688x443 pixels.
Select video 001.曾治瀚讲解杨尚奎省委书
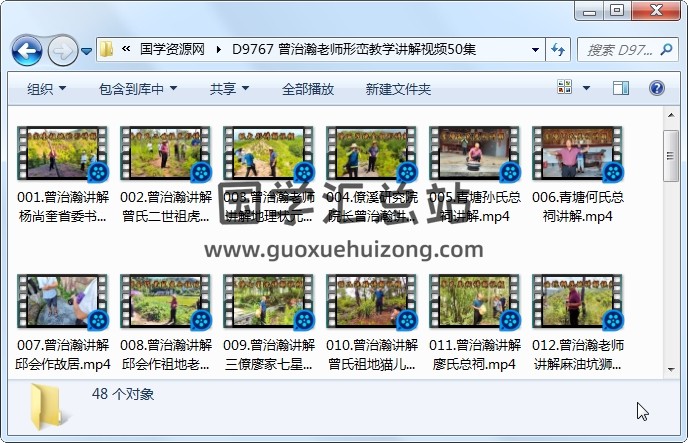[63, 175]
